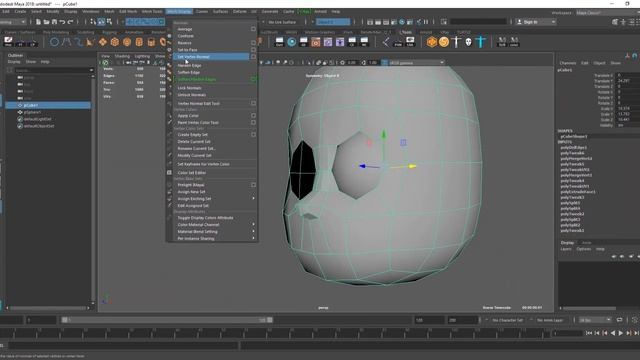Open the playback speed dropdown by the range slider

[595, 320]
